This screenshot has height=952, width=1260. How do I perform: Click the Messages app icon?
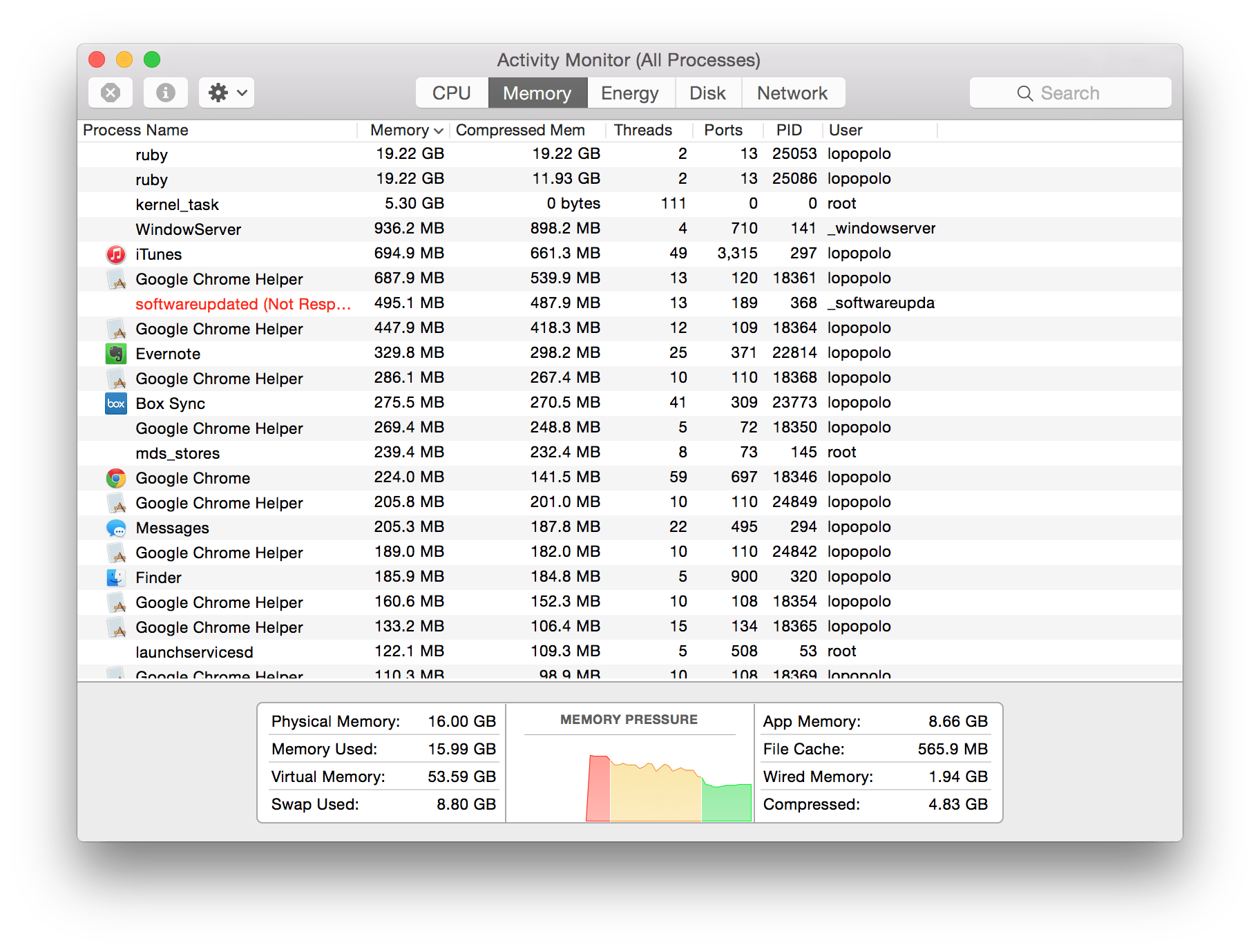point(116,529)
